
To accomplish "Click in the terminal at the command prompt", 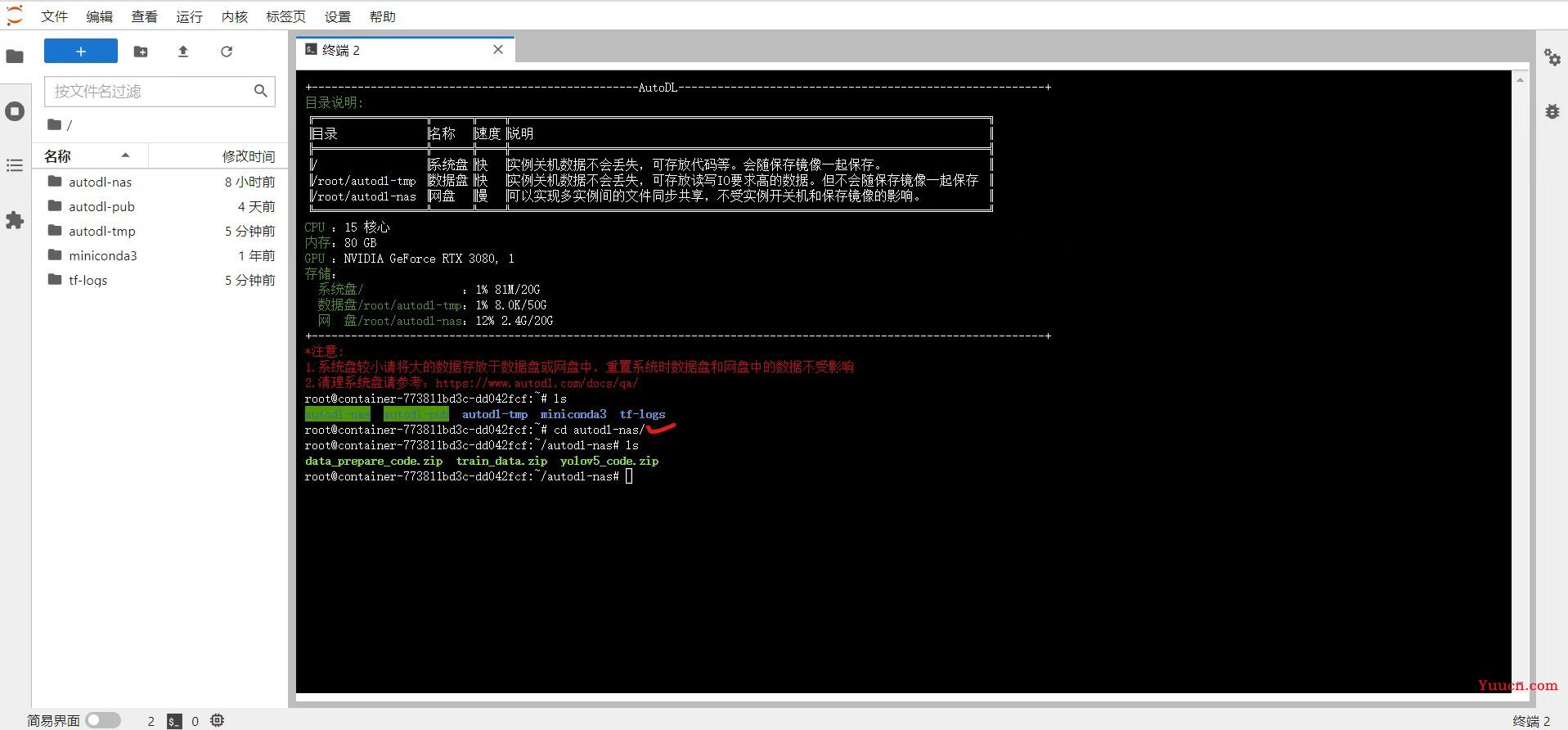I will tap(629, 476).
